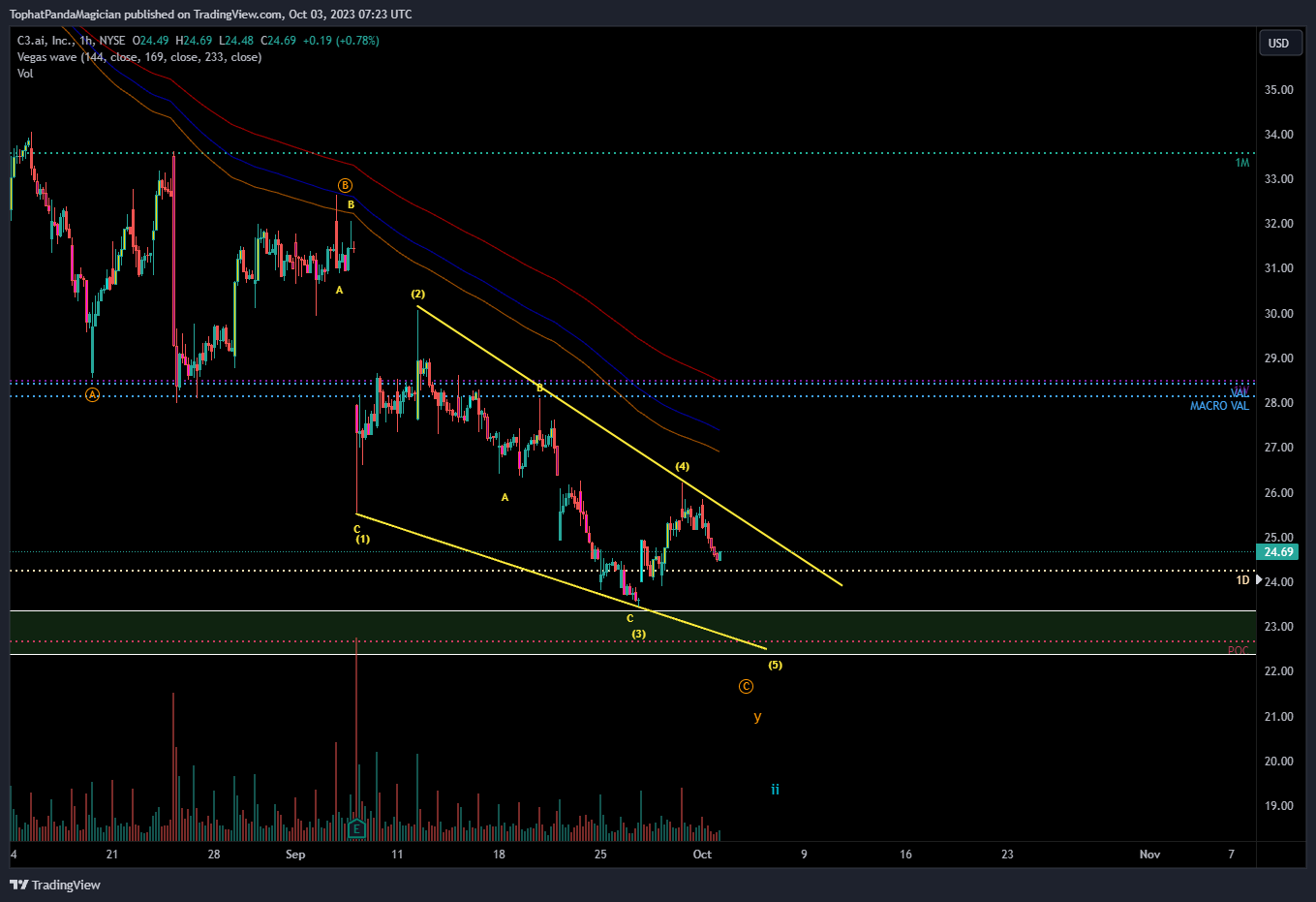Select the 1h timeframe in the legend
The height and width of the screenshot is (902, 1316).
click(x=86, y=41)
